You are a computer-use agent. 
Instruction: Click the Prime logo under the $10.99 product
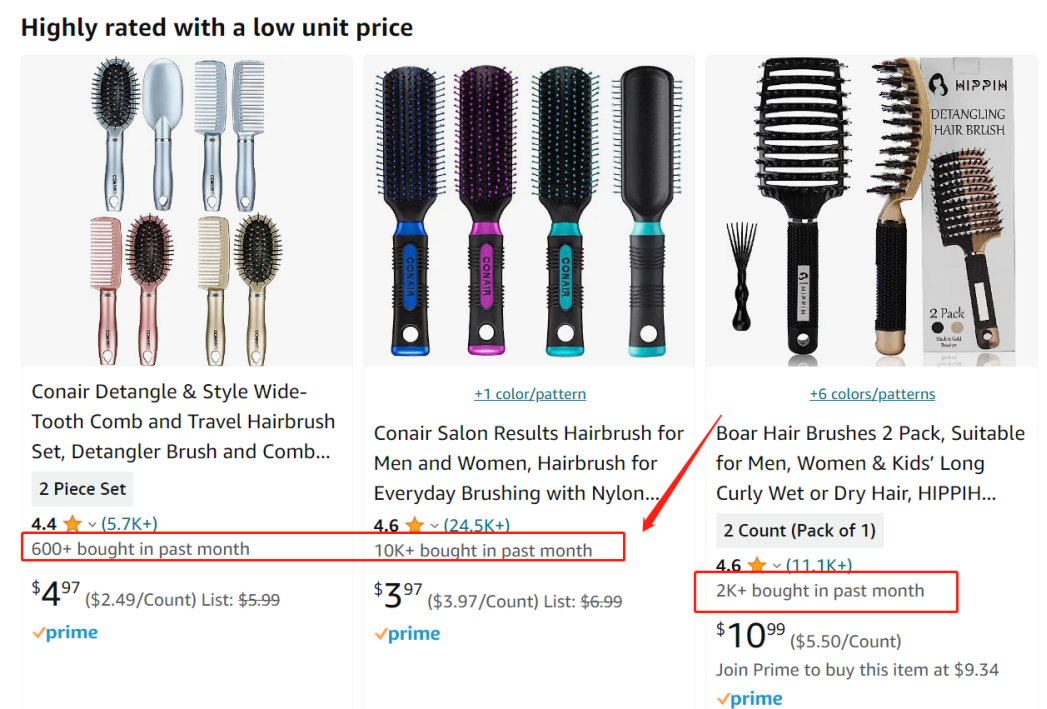749,698
